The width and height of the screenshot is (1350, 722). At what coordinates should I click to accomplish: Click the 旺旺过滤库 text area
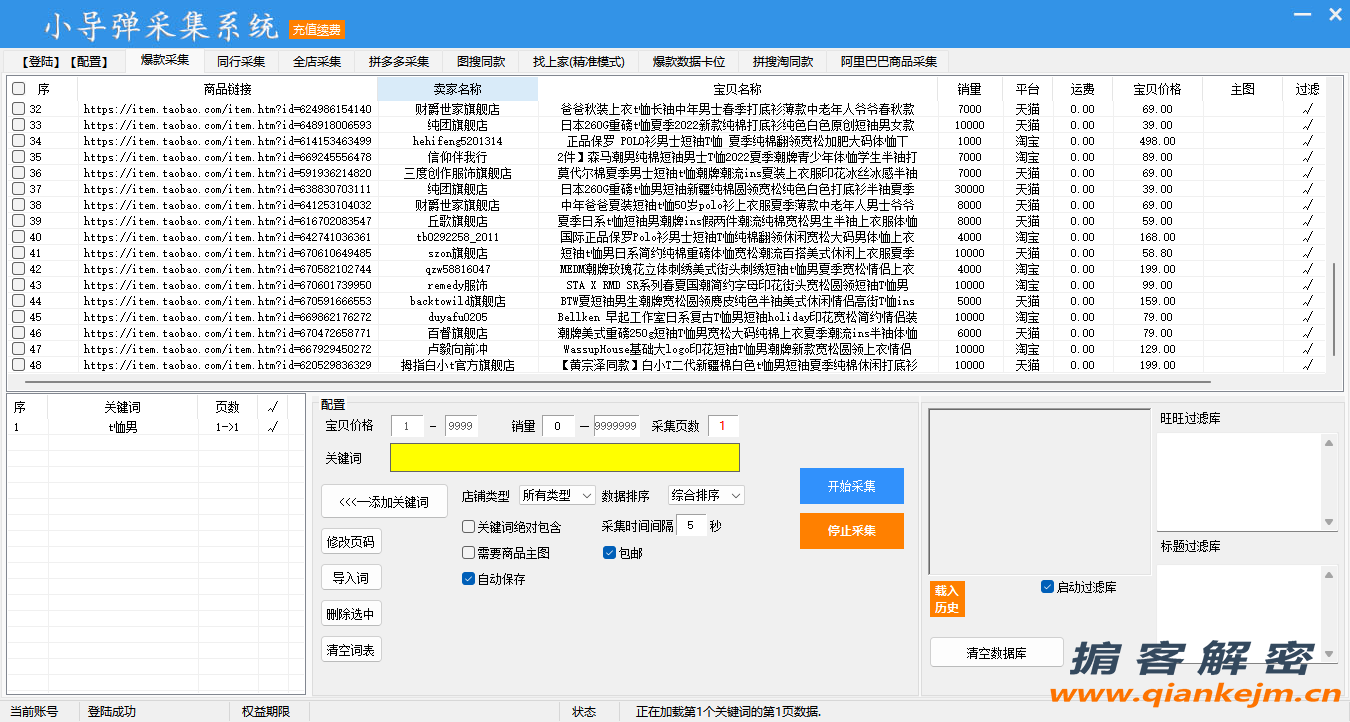click(1239, 481)
